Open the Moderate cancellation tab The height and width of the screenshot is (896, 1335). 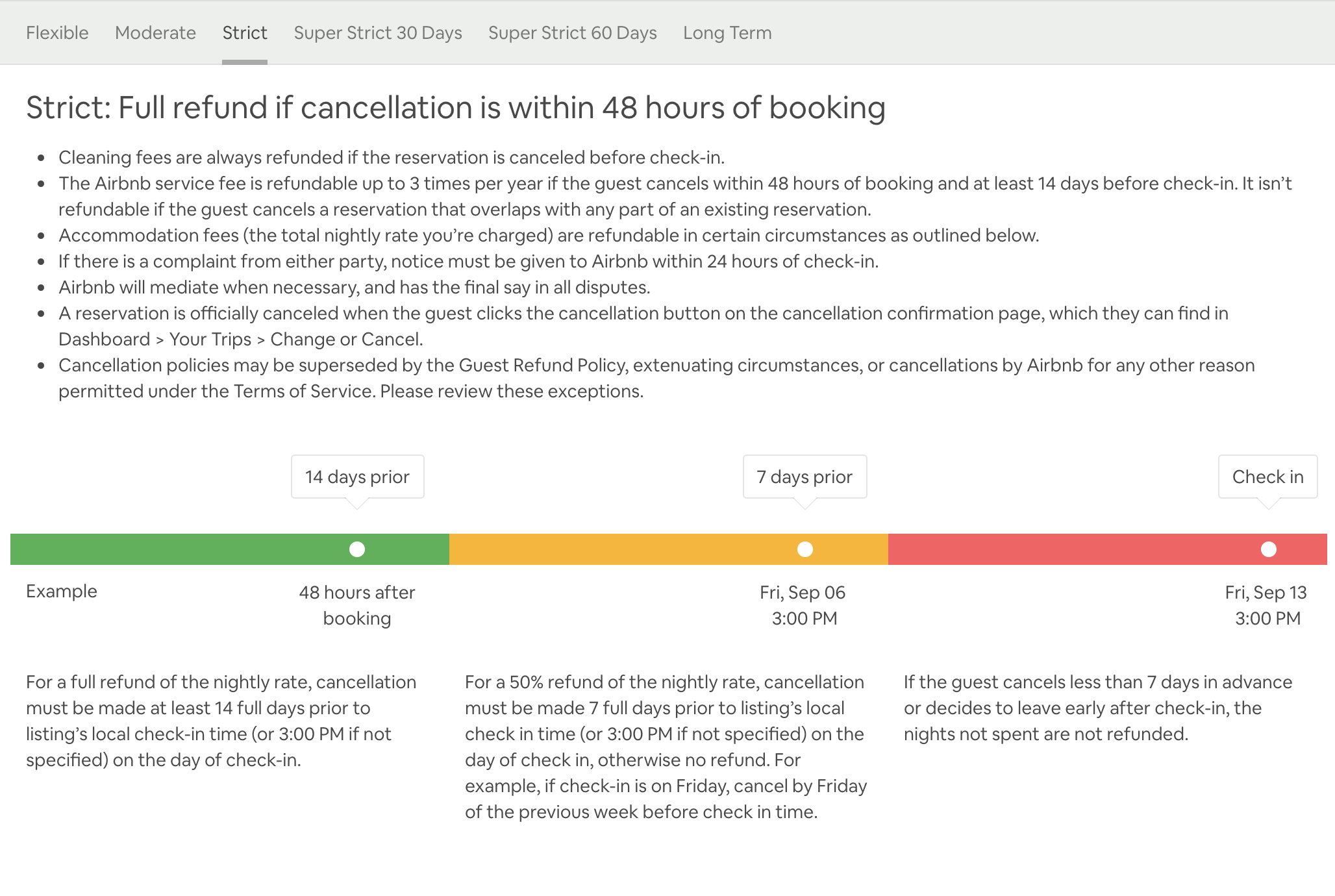pyautogui.click(x=155, y=32)
